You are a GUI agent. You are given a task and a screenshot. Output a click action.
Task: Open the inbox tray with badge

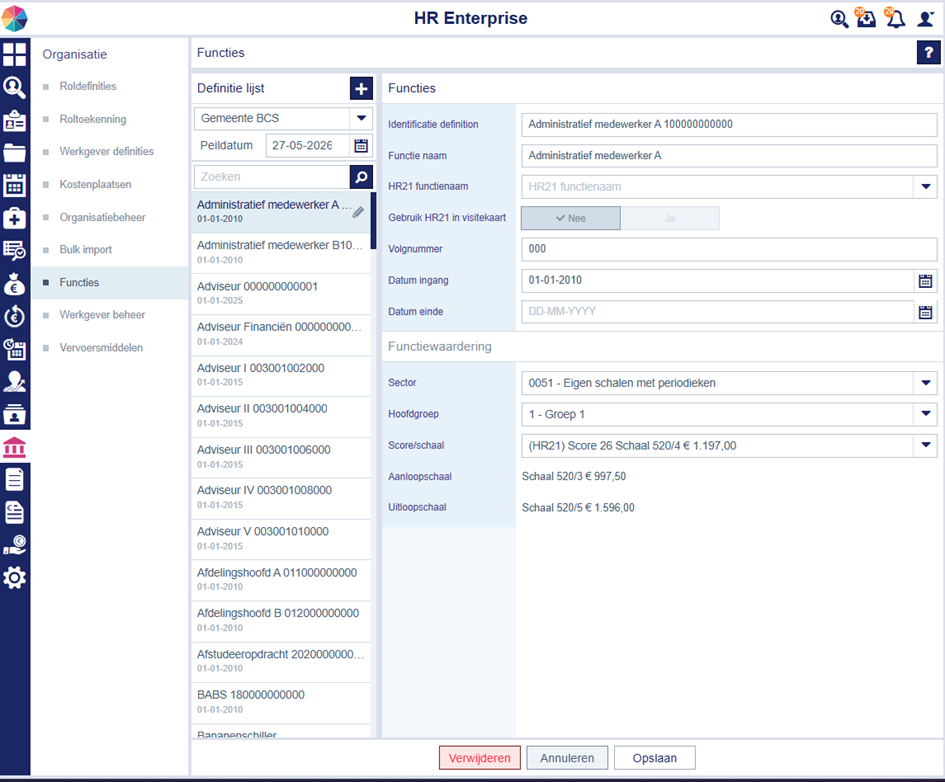click(x=866, y=18)
